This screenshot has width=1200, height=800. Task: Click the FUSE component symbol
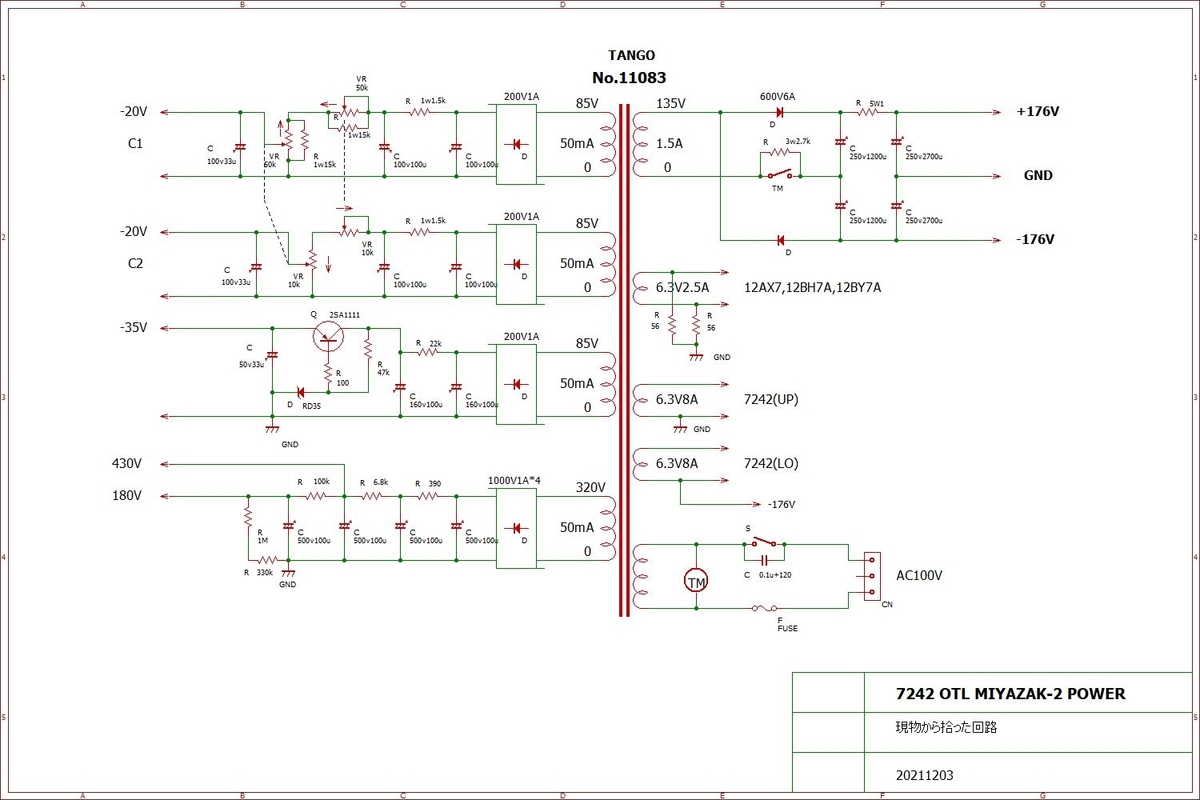point(766,608)
